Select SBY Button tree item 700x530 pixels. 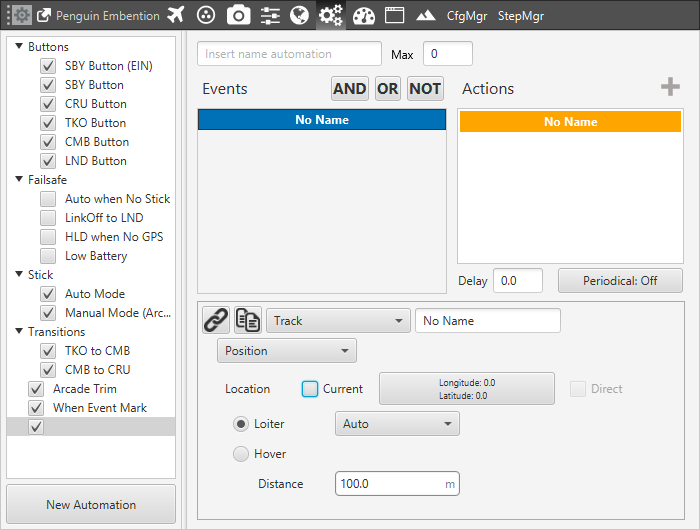coord(94,85)
